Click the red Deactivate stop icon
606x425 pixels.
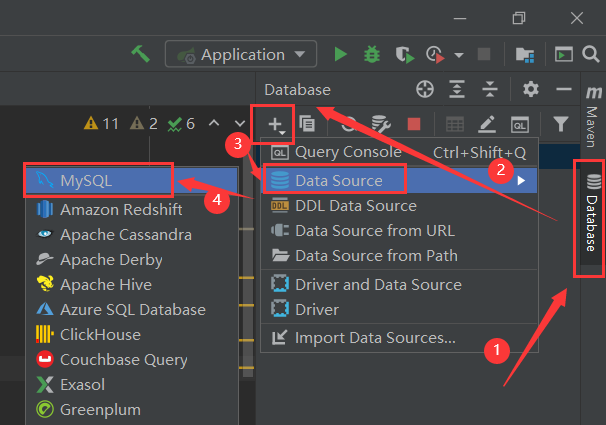click(414, 124)
